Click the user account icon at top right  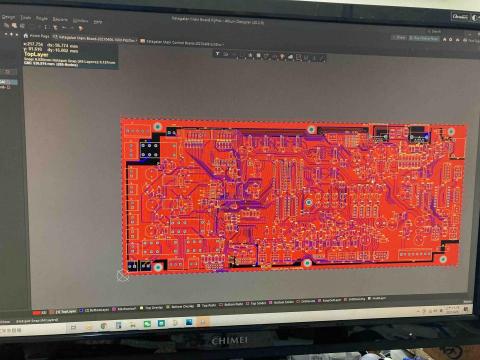464,40
